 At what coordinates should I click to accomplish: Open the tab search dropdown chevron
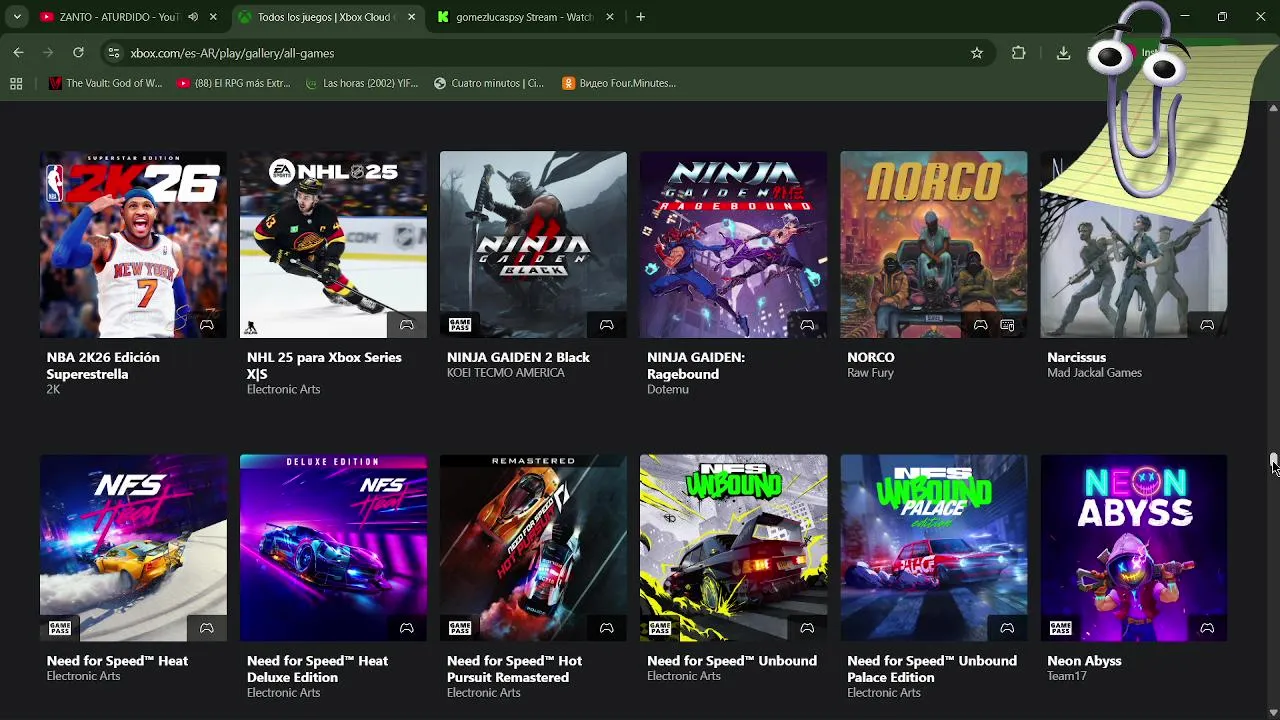click(17, 17)
